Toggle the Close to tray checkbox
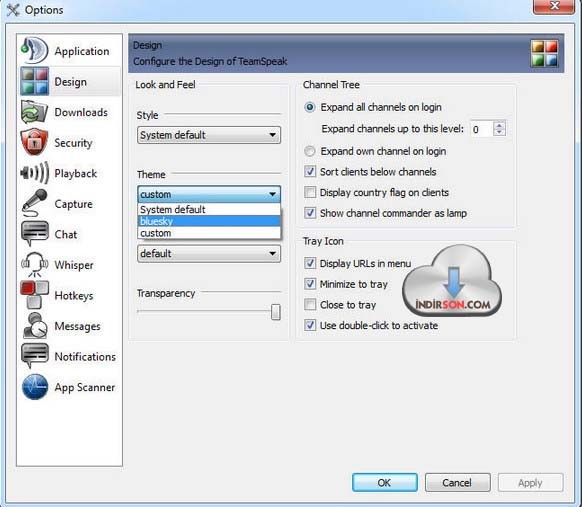The image size is (582, 507). coord(310,305)
